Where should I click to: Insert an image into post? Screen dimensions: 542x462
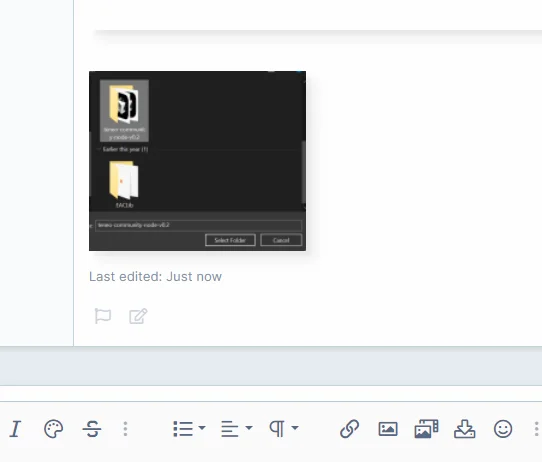[x=388, y=429]
